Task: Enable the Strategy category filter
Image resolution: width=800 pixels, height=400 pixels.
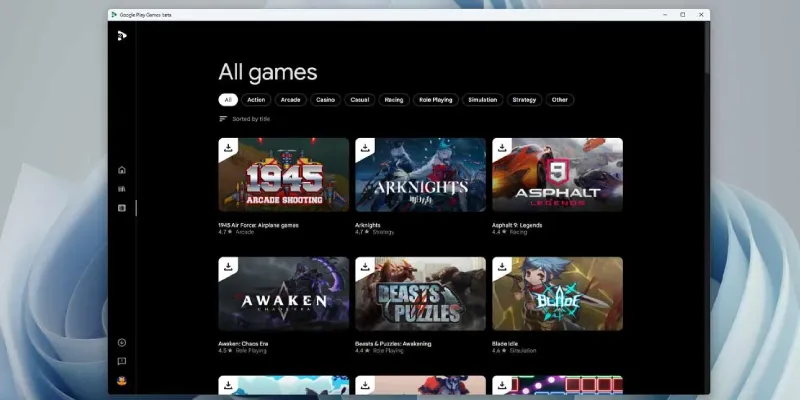Action: pos(524,100)
